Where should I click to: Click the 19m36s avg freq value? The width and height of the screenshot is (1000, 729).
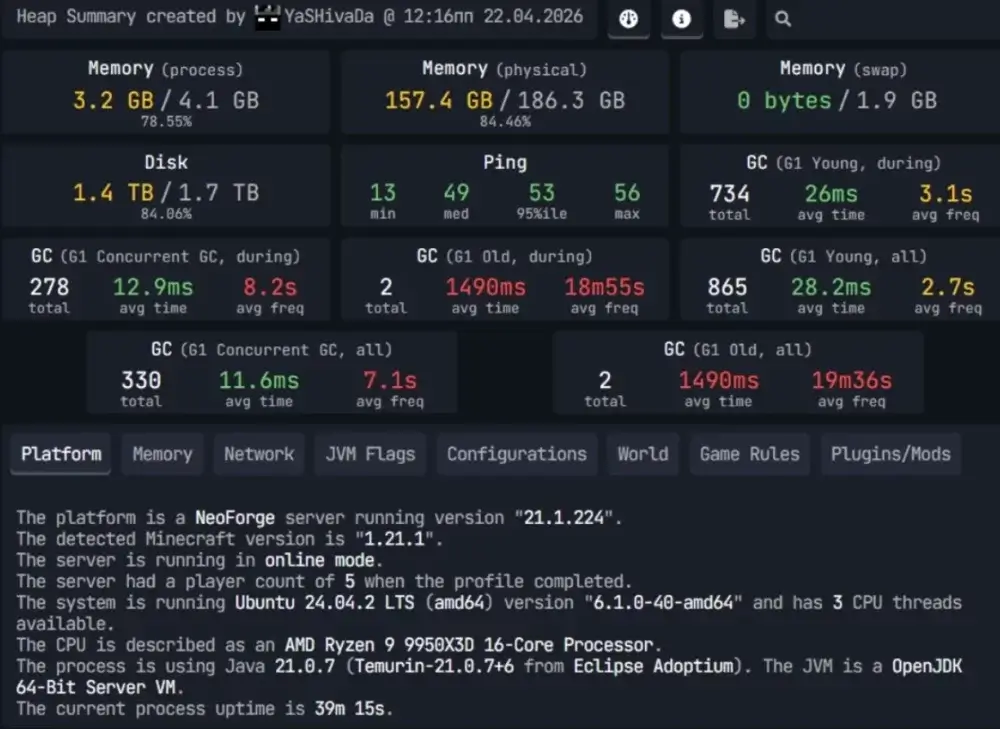coord(851,380)
